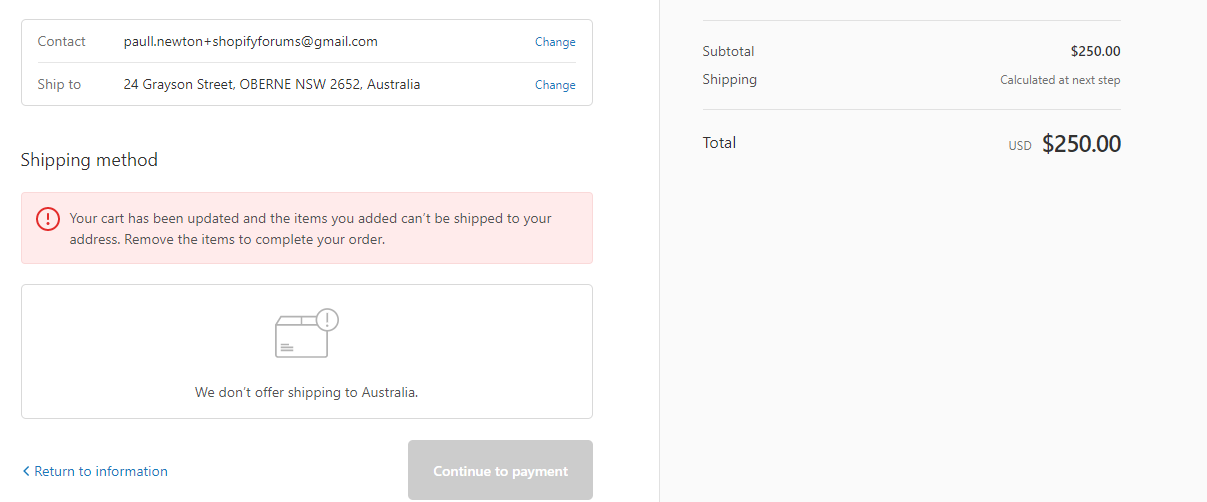Image resolution: width=1207 pixels, height=502 pixels.
Task: Click the Shipping method heading
Action: click(x=89, y=160)
